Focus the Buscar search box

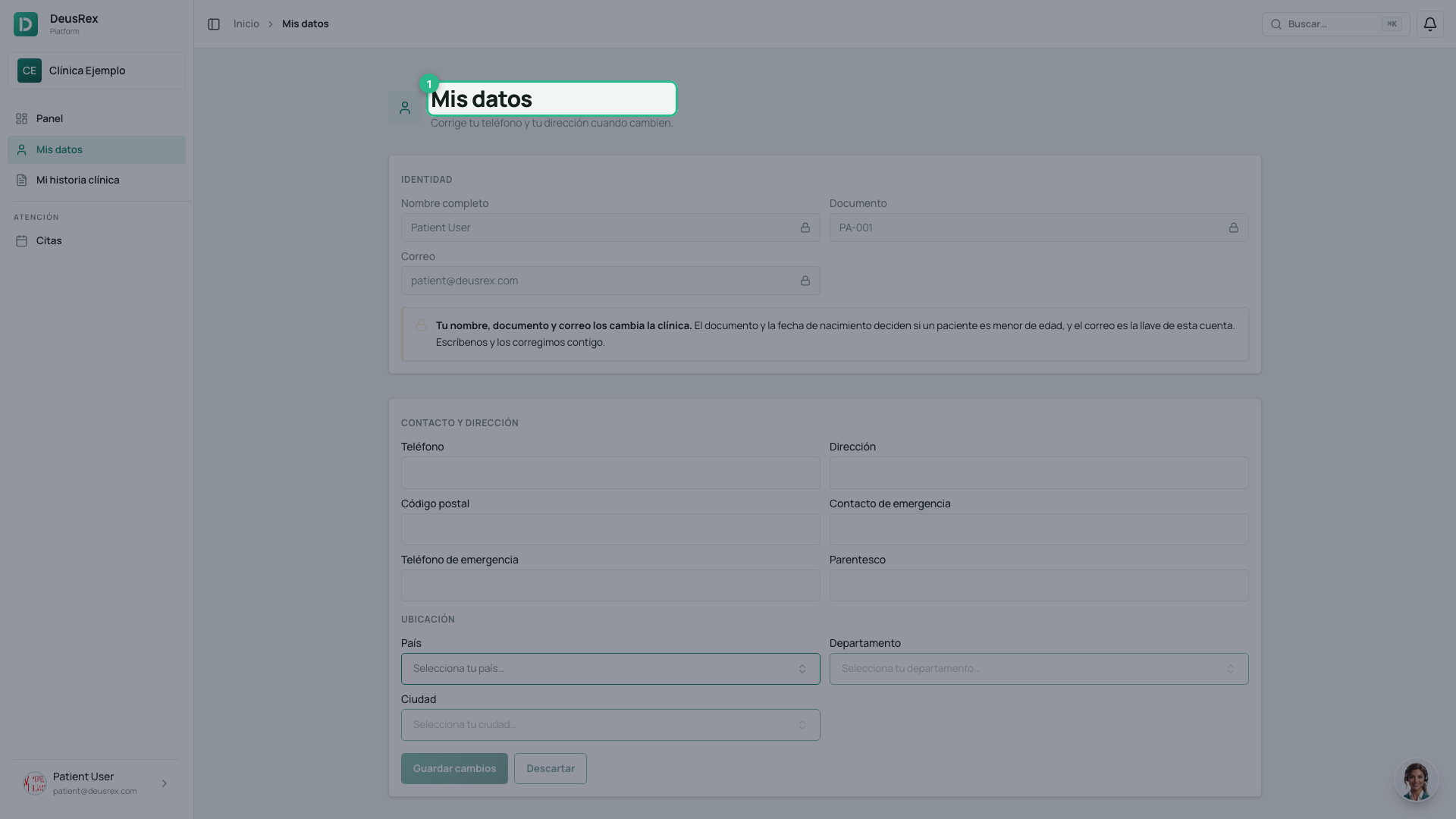(x=1335, y=24)
